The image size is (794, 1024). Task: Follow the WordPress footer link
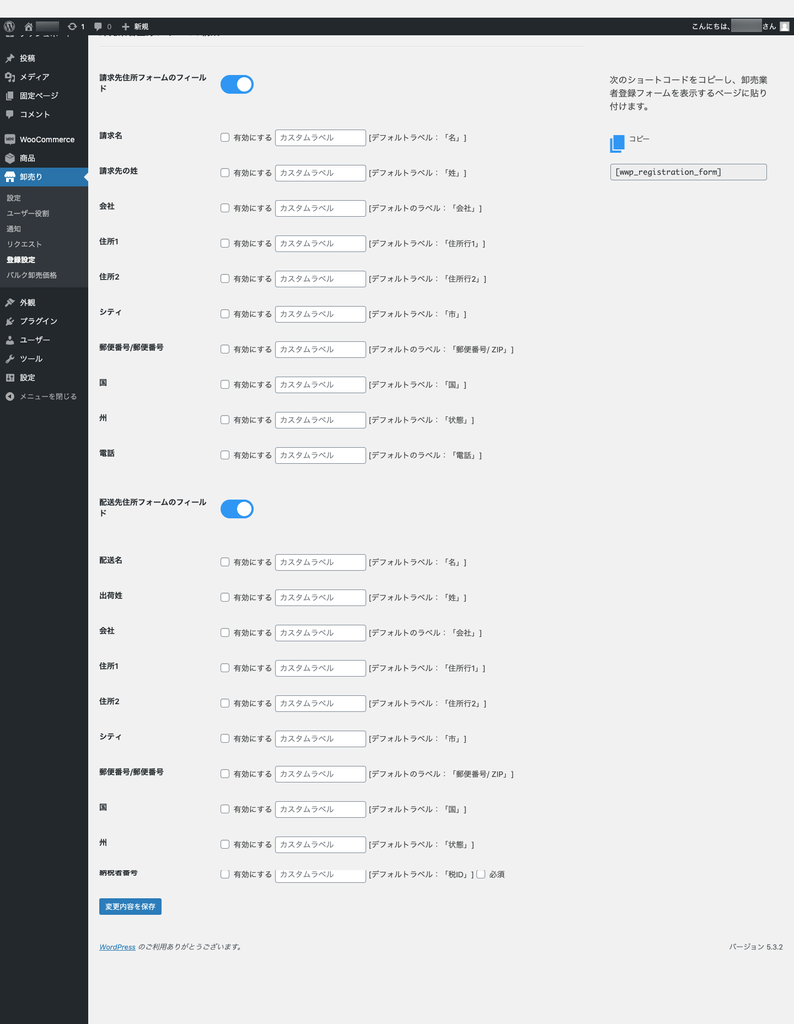(x=117, y=946)
